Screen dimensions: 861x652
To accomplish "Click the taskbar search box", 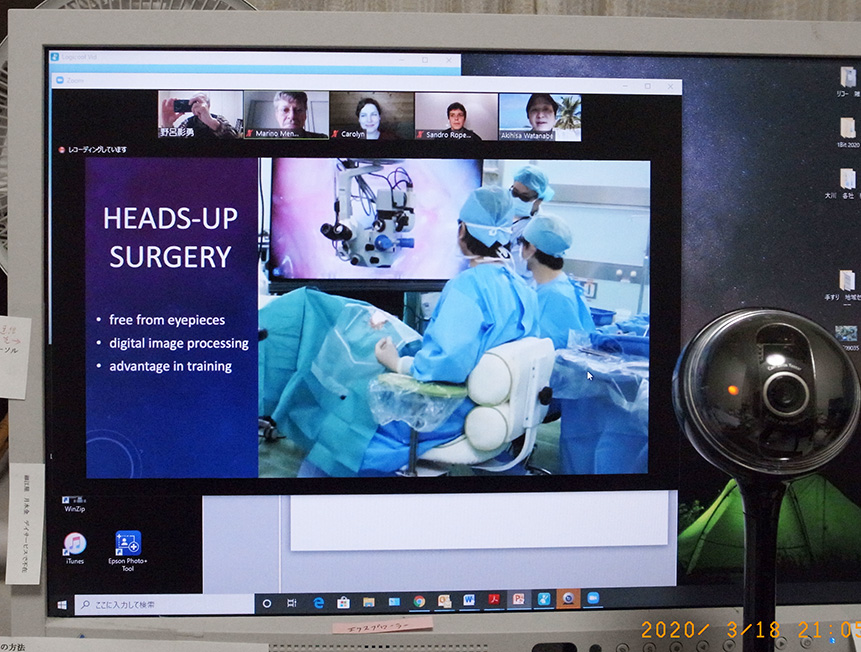I will 164,604.
